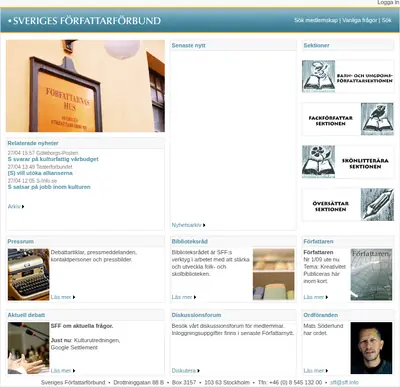Click the Logga in link
400x387 pixels.
(x=388, y=2)
